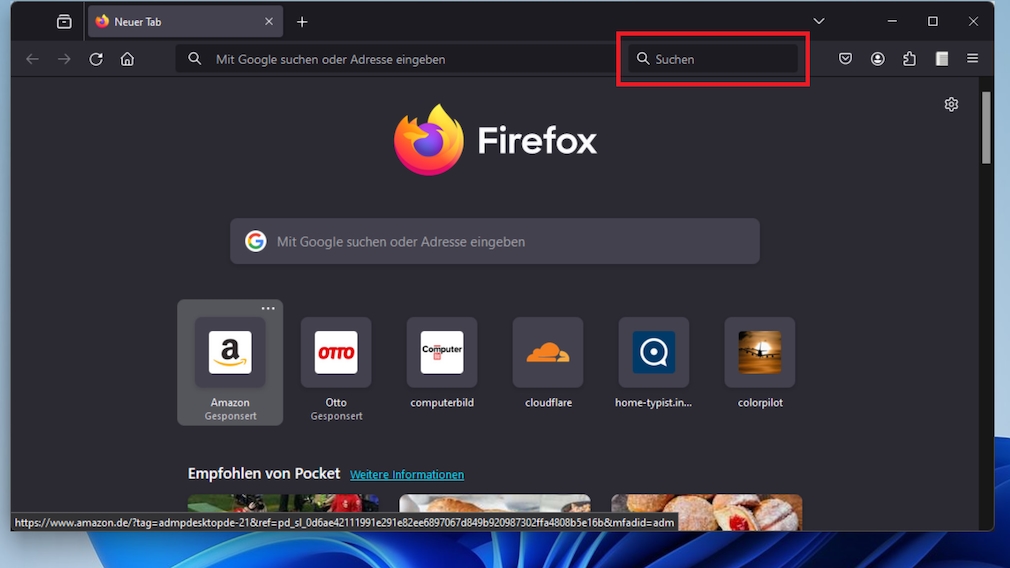
Task: Open the Amazon shortcut tile
Action: pyautogui.click(x=230, y=362)
